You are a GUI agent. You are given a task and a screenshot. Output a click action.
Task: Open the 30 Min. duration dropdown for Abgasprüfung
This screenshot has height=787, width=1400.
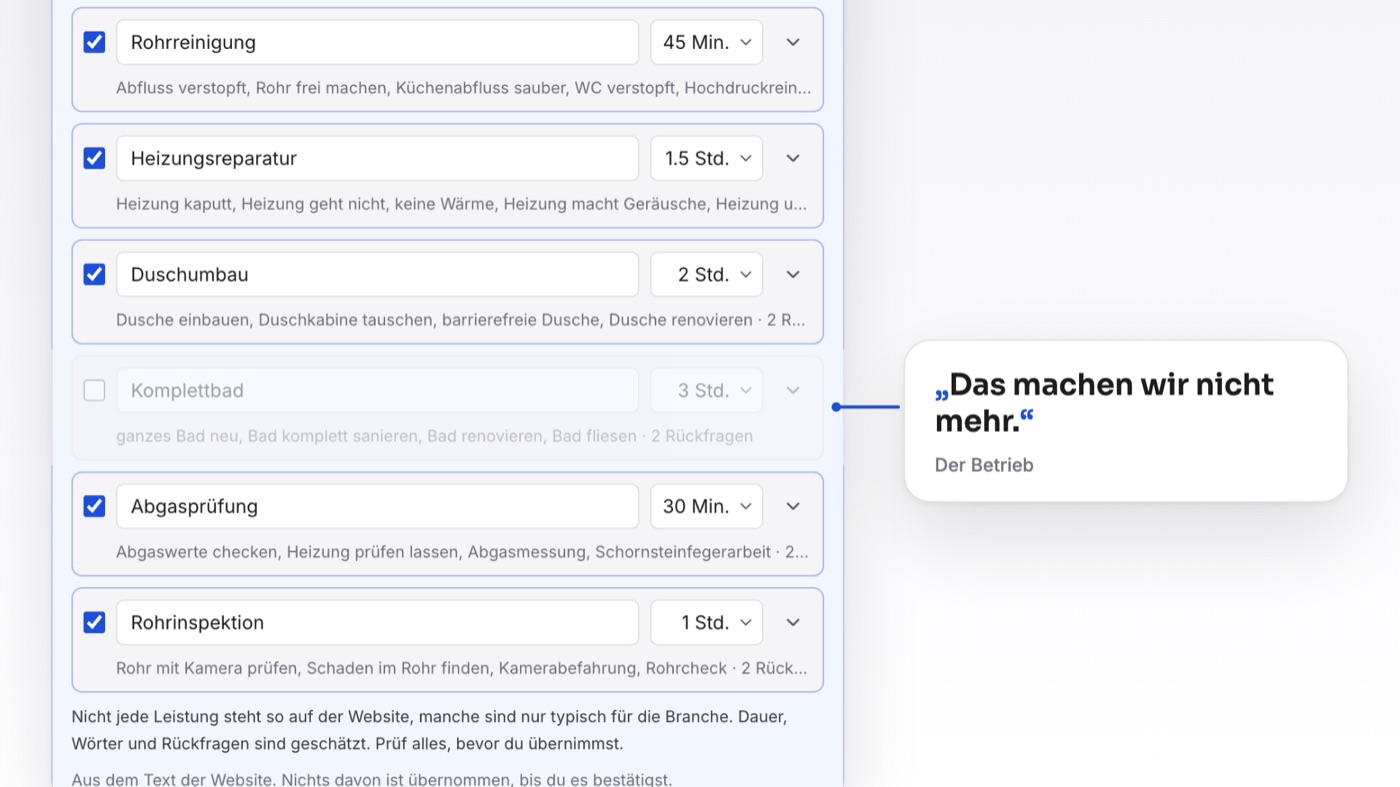click(x=707, y=506)
